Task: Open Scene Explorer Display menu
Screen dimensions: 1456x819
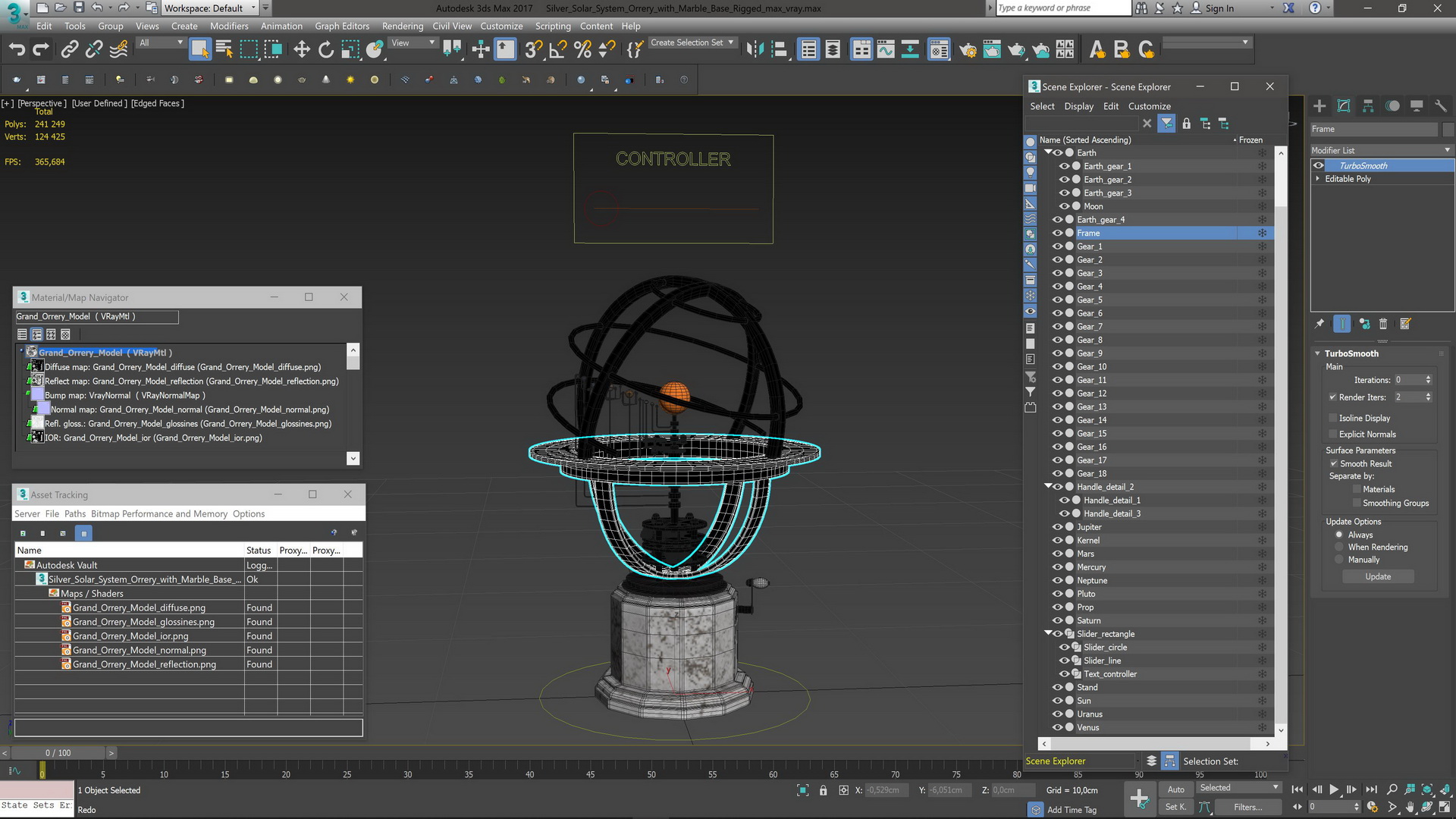Action: (1078, 106)
